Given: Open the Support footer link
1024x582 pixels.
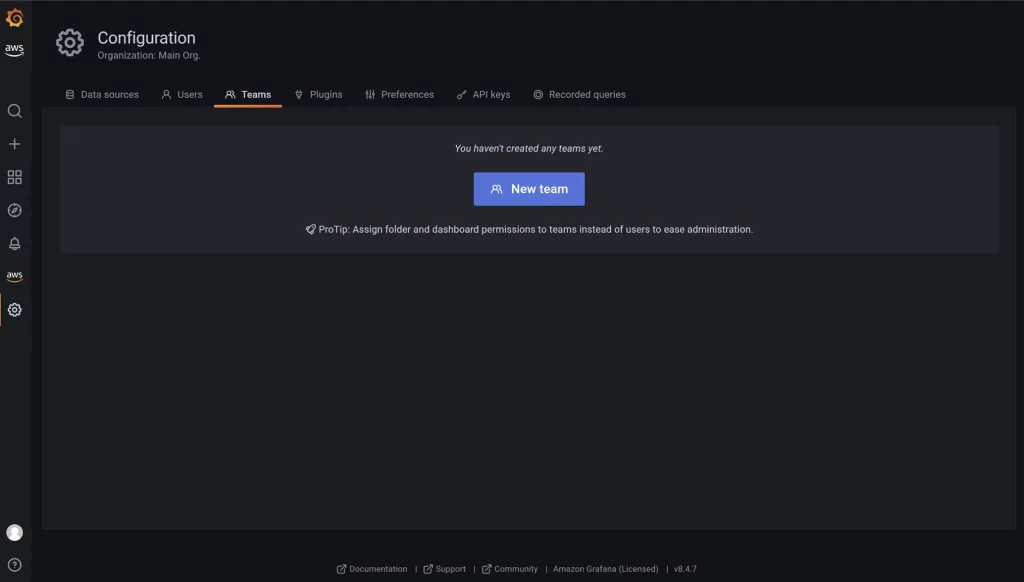Looking at the screenshot, I should click(444, 568).
